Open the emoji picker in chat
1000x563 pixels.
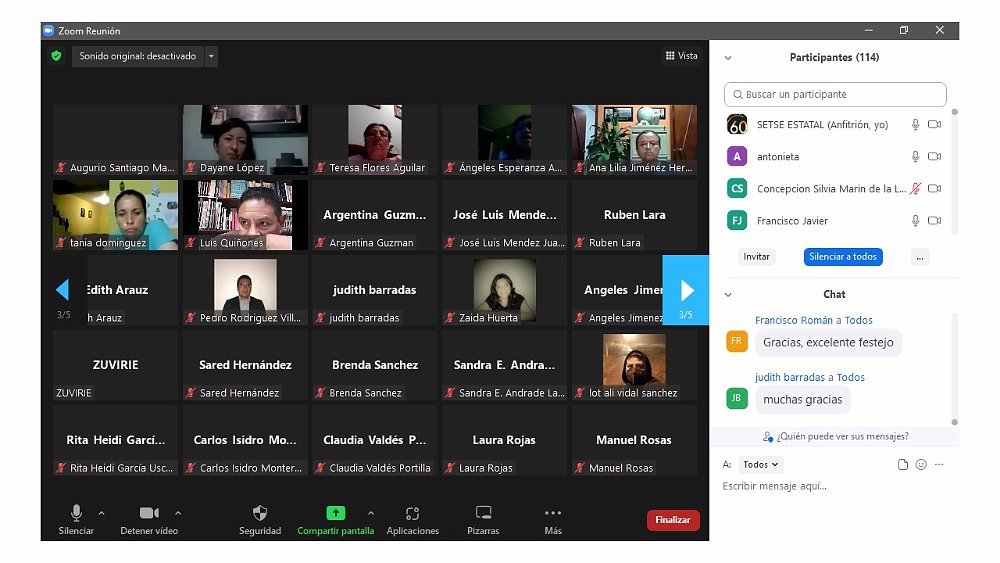pyautogui.click(x=921, y=465)
